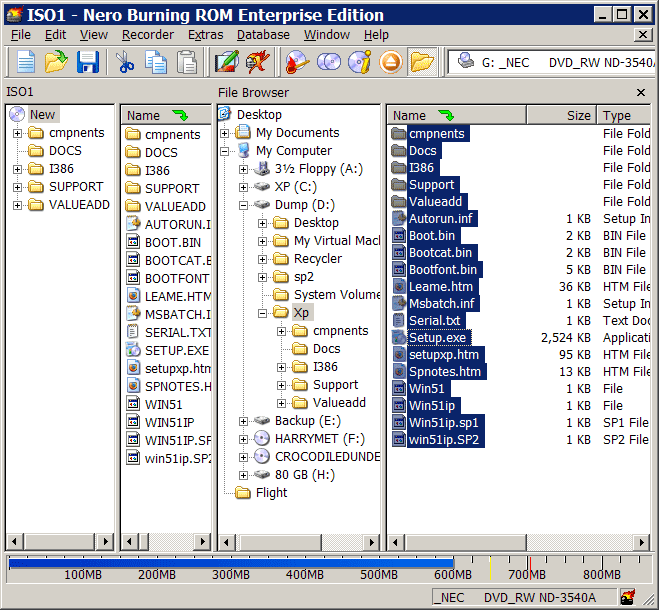
Task: Expand VALUEADD folder in ISO1 tree
Action: click(17, 205)
